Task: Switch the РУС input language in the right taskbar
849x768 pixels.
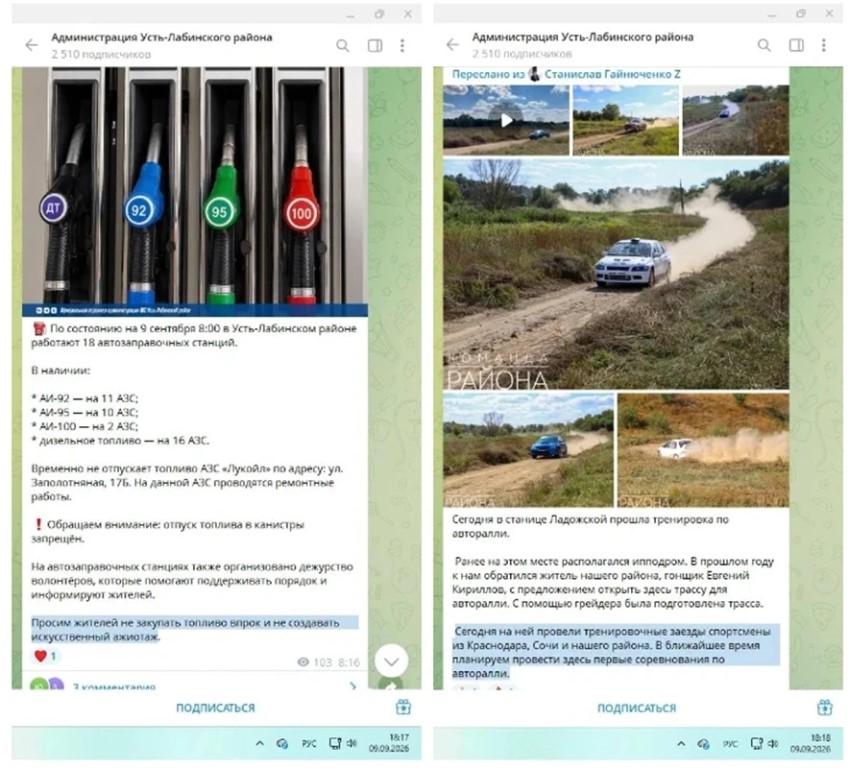Action: (730, 744)
